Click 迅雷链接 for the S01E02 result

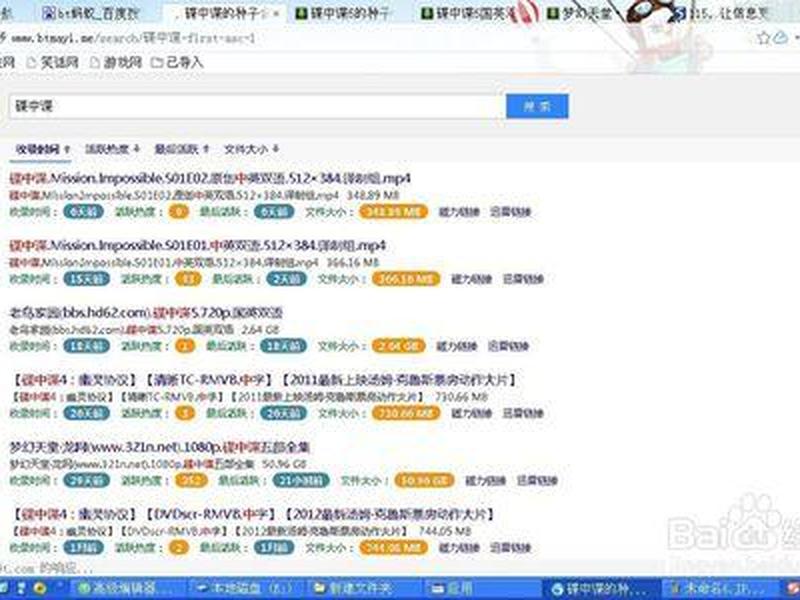pos(511,212)
